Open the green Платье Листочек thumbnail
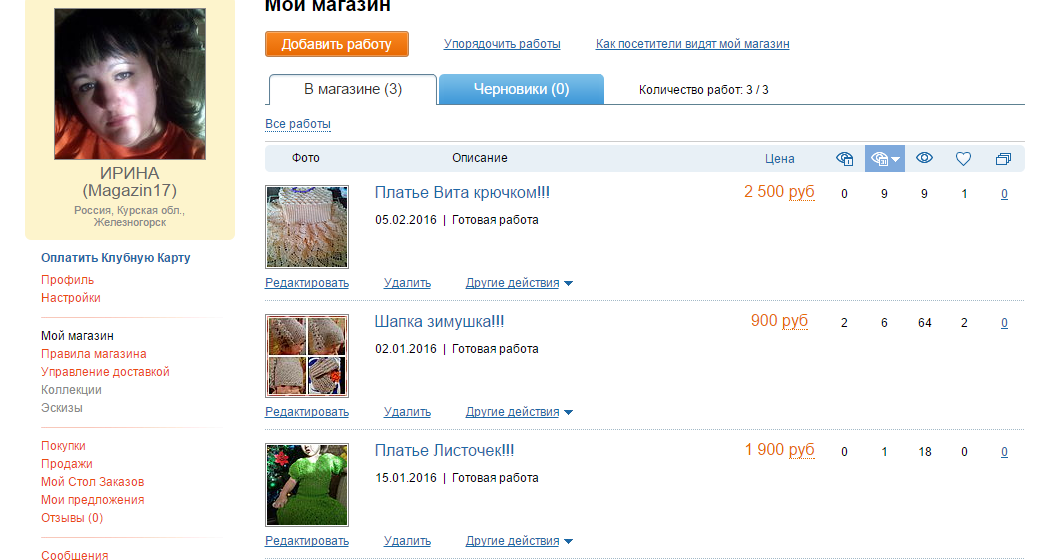Viewport: 1064px width, 560px height. [307, 485]
